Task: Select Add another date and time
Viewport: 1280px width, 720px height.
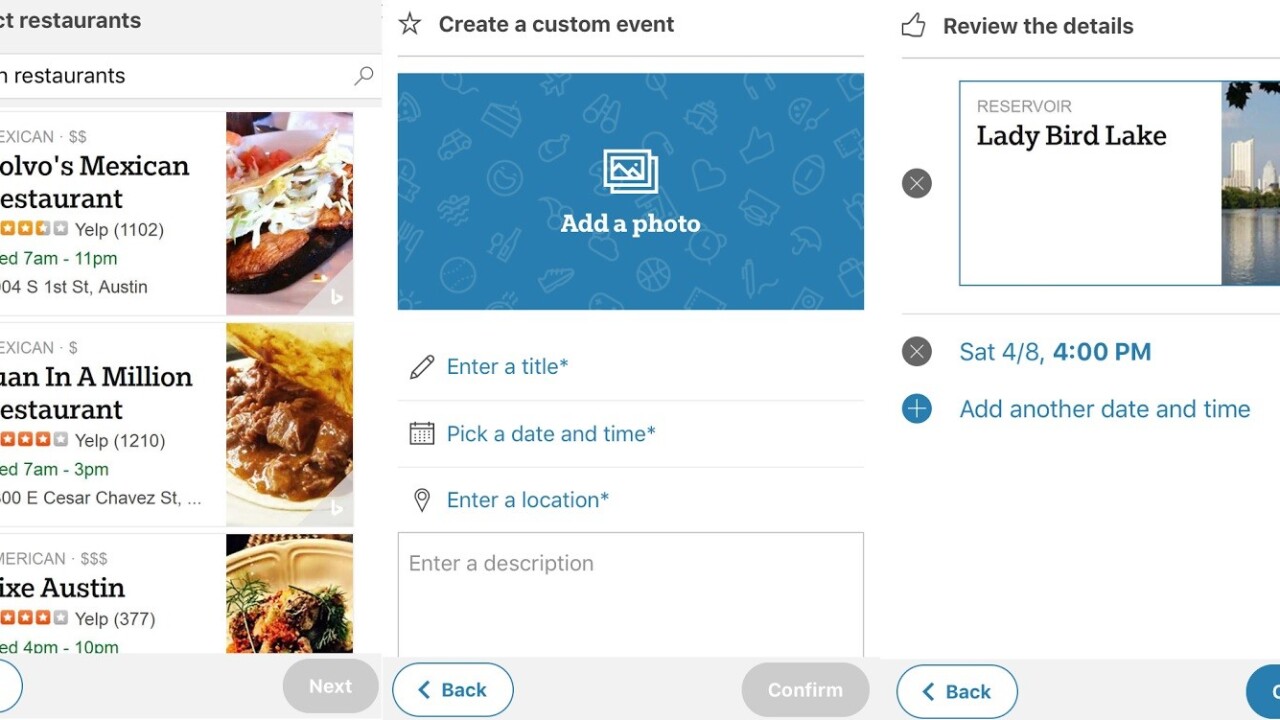Action: point(1105,409)
